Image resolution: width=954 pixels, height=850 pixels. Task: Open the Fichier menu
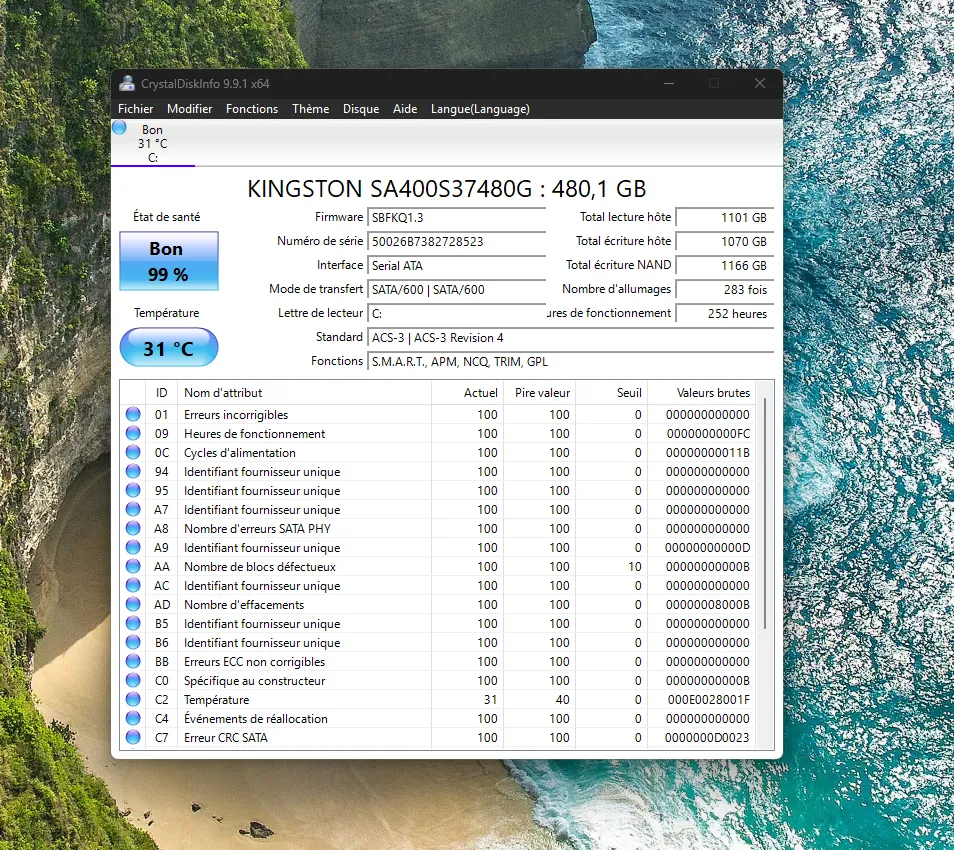coord(136,109)
